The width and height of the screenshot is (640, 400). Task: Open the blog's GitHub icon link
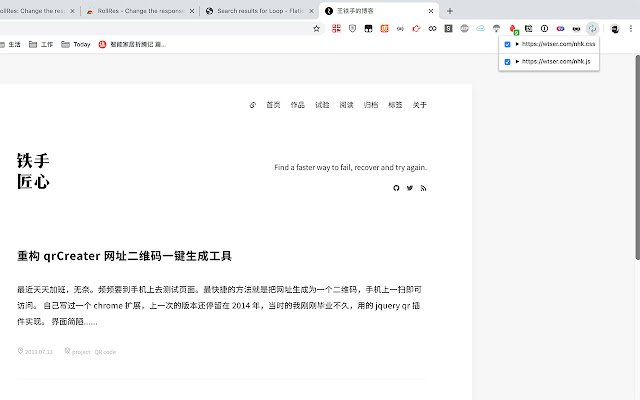point(396,188)
